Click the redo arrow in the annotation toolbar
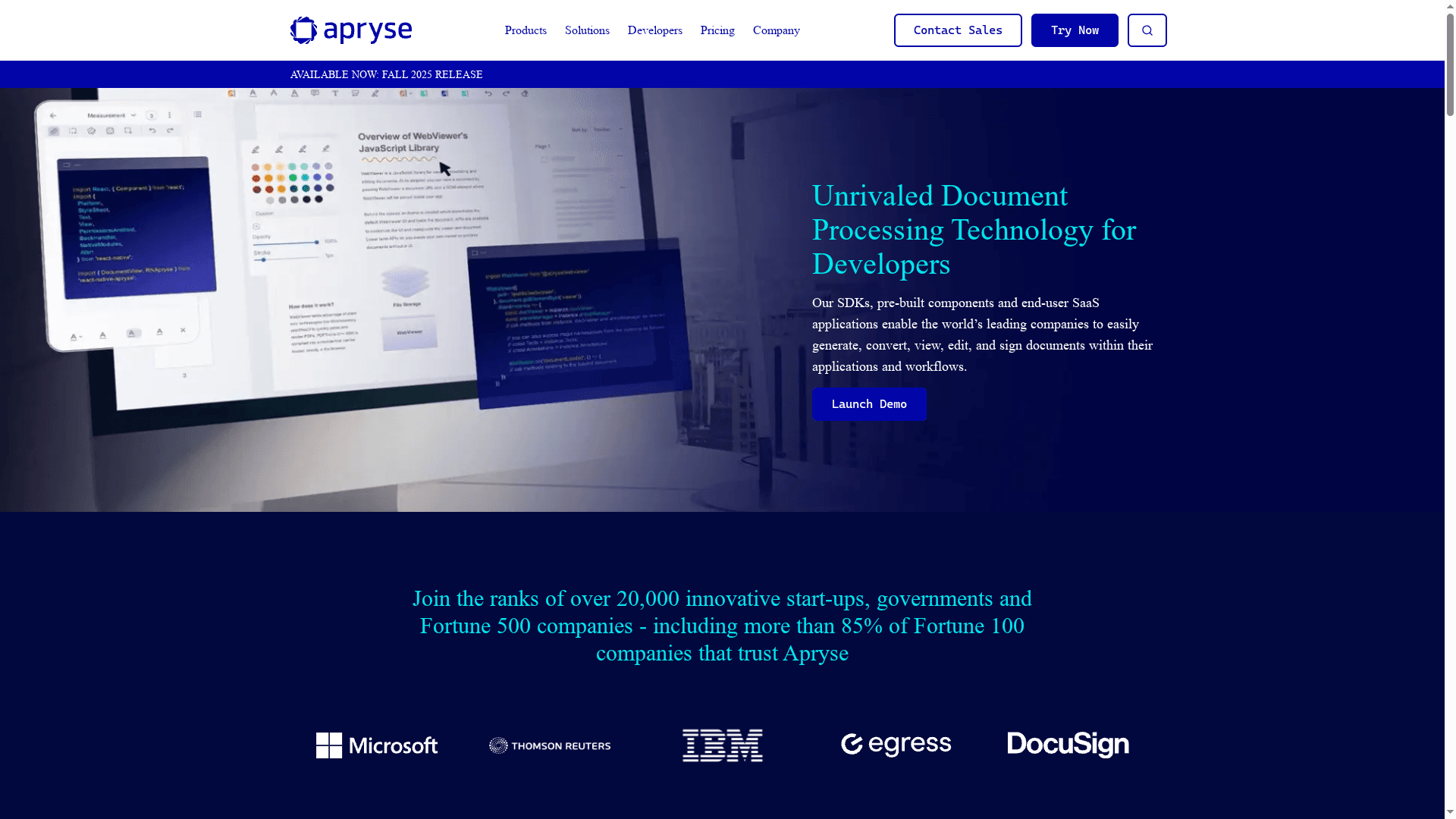This screenshot has width=1456, height=819. (506, 94)
